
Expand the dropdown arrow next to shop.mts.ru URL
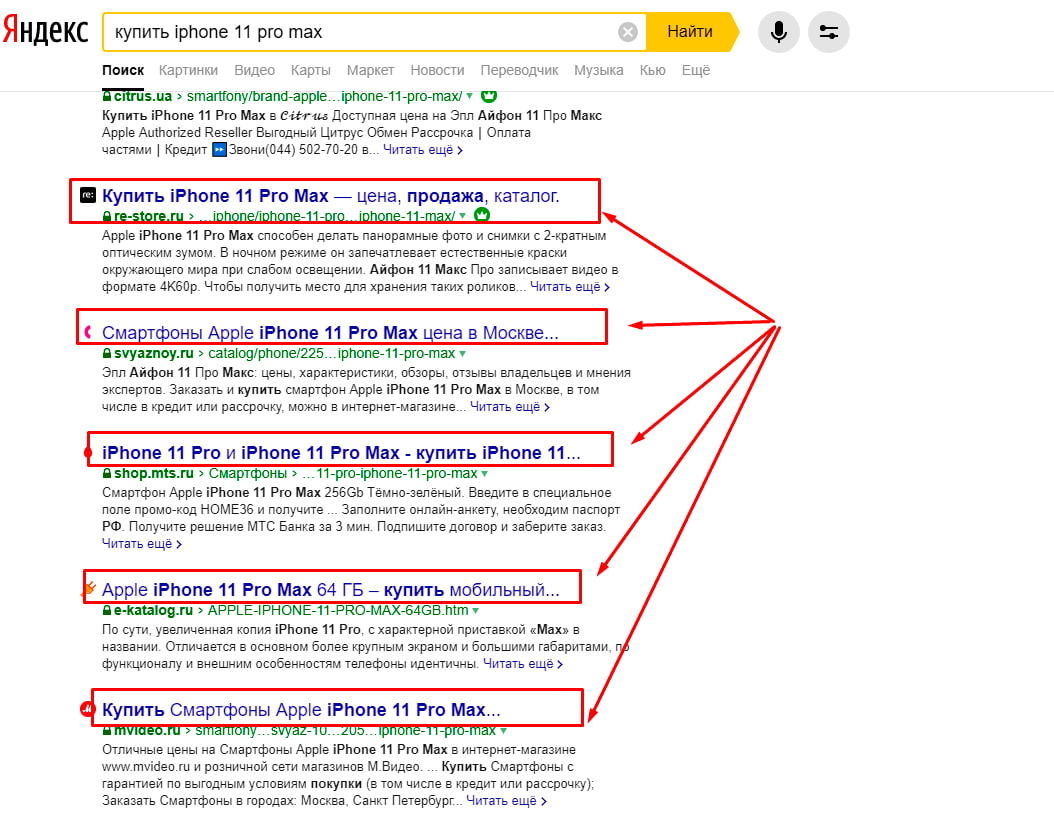tap(485, 473)
